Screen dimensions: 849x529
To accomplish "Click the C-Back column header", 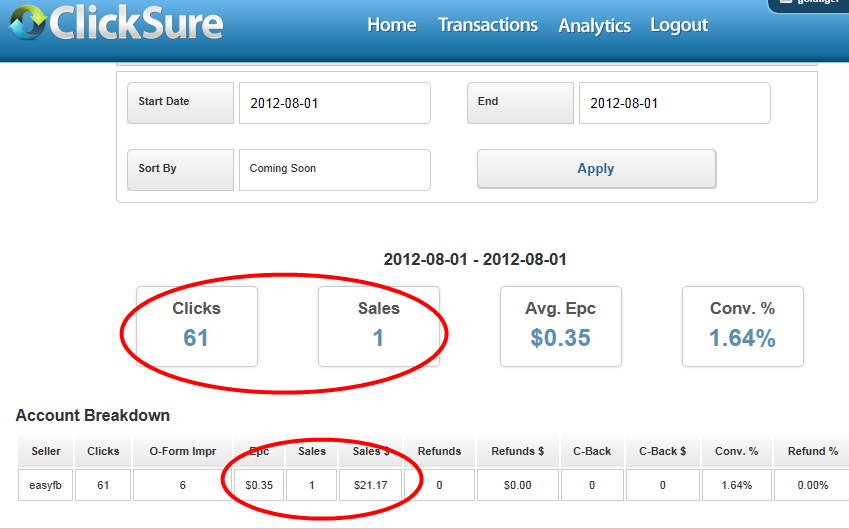I will [x=592, y=451].
